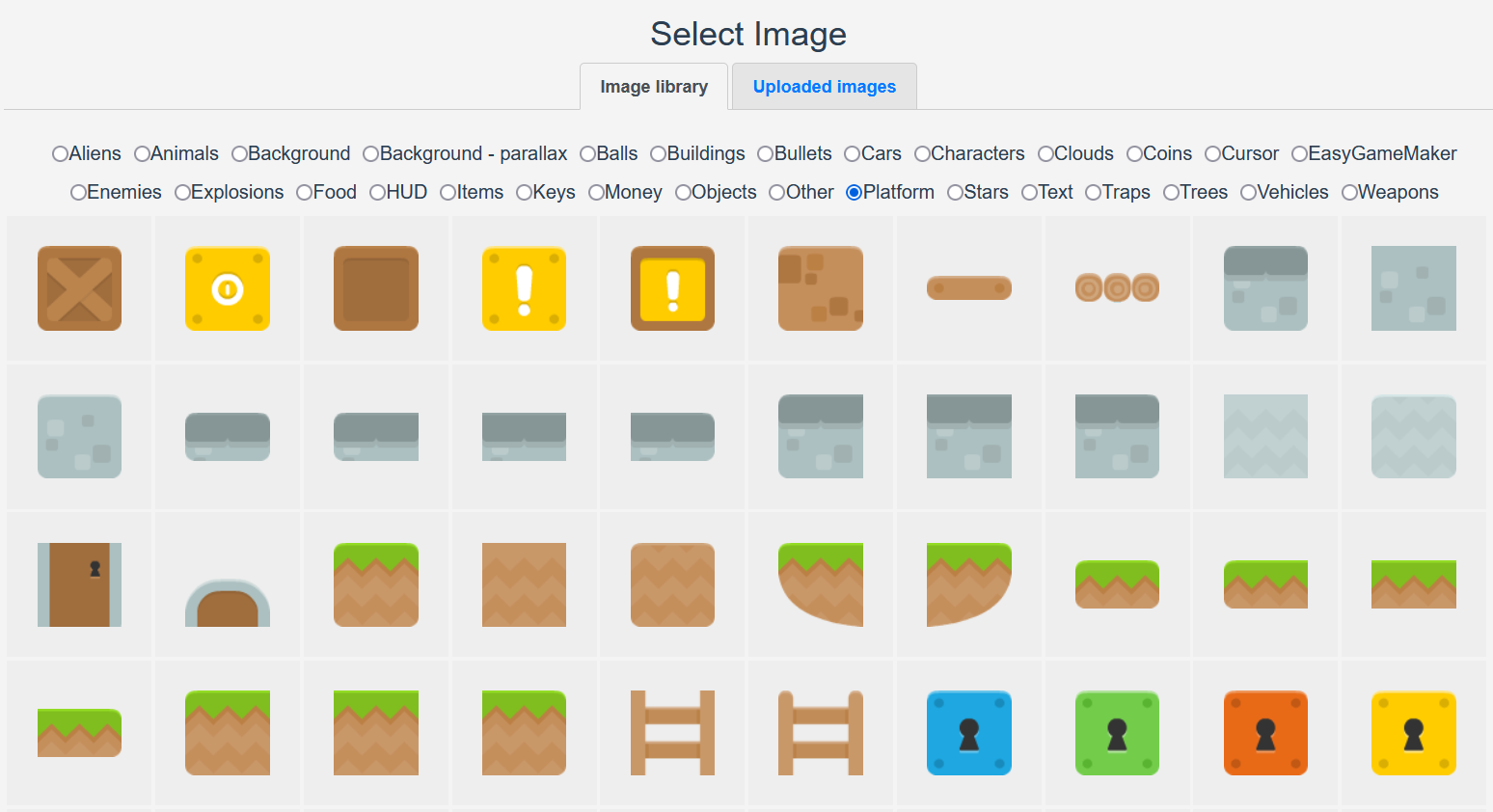Viewport: 1493px width, 812px height.
Task: Choose the blue keyhole lock block
Action: click(x=968, y=733)
